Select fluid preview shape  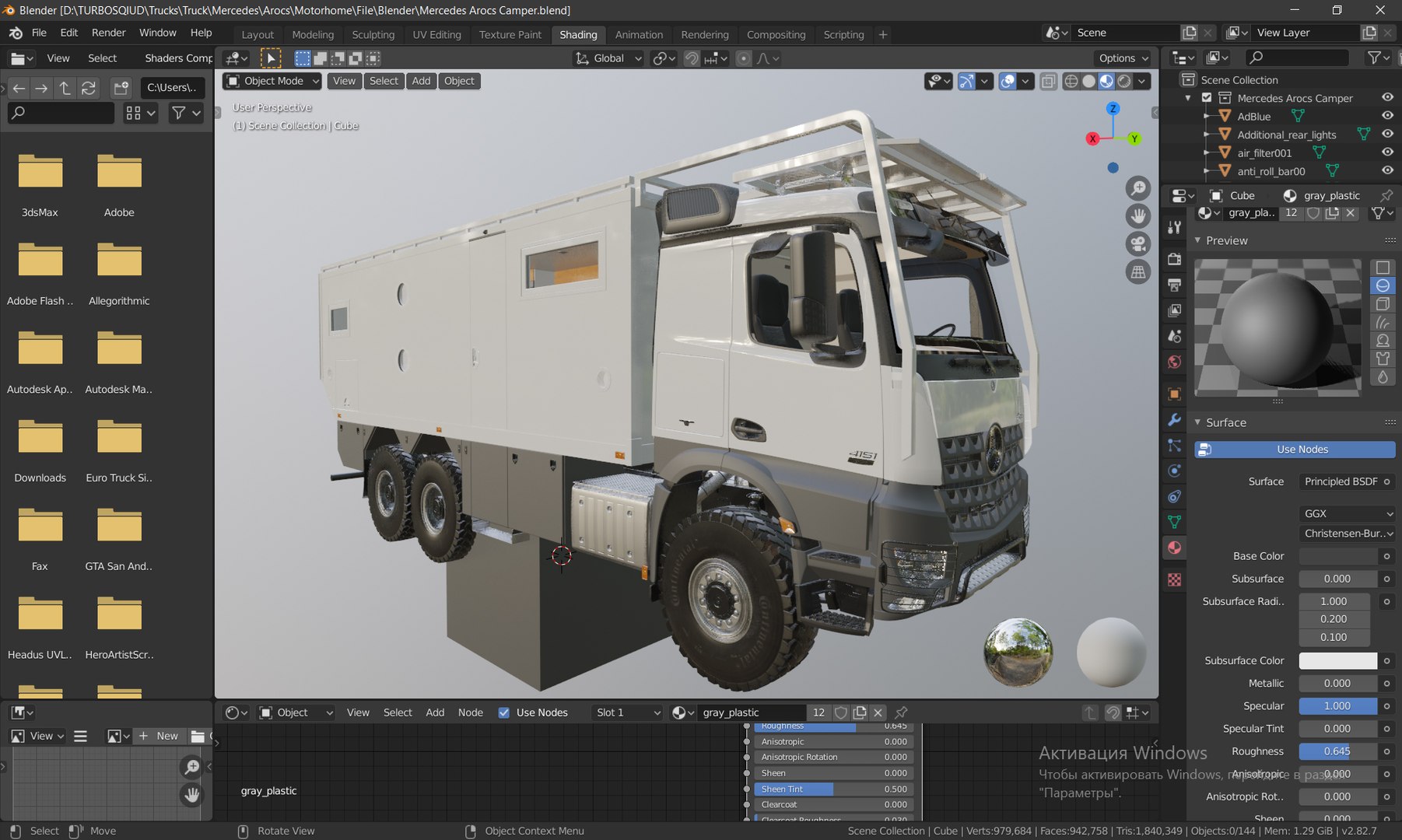point(1383,376)
